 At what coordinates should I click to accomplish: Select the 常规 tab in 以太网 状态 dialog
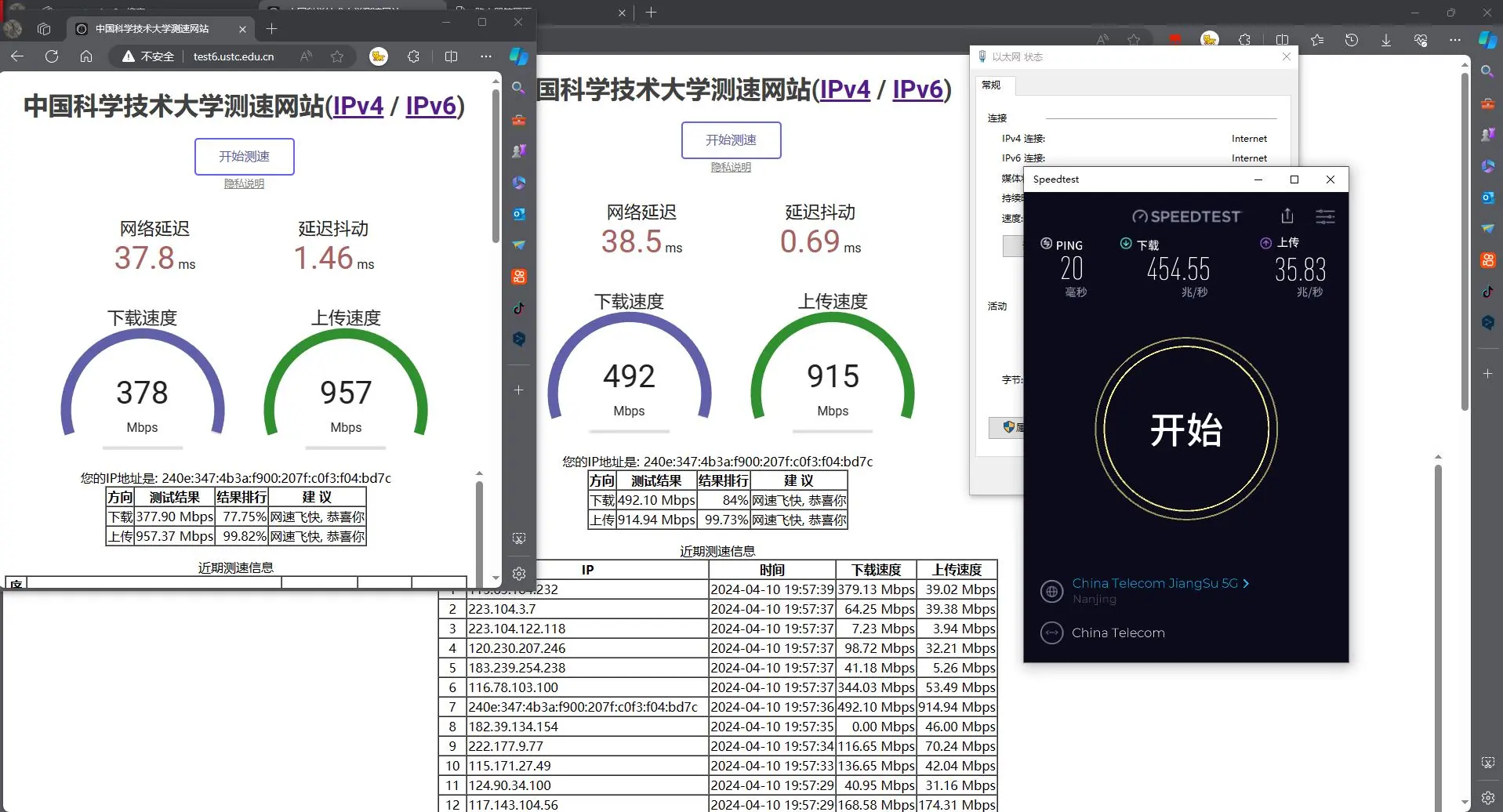click(x=992, y=85)
